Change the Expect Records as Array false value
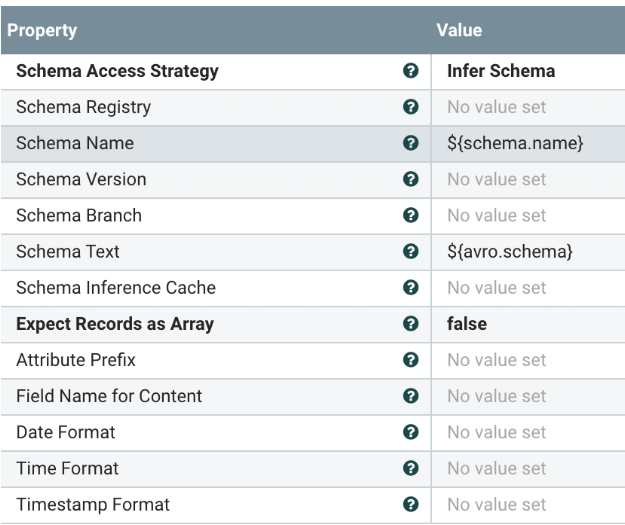The width and height of the screenshot is (625, 525). click(x=467, y=324)
